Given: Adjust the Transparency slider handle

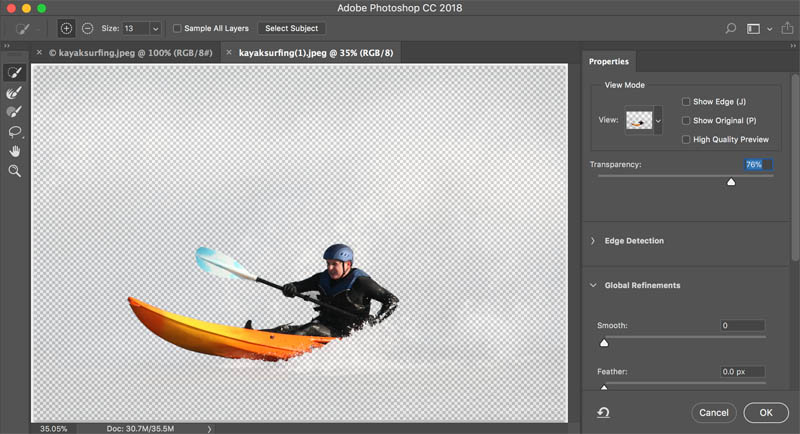Looking at the screenshot, I should [731, 182].
